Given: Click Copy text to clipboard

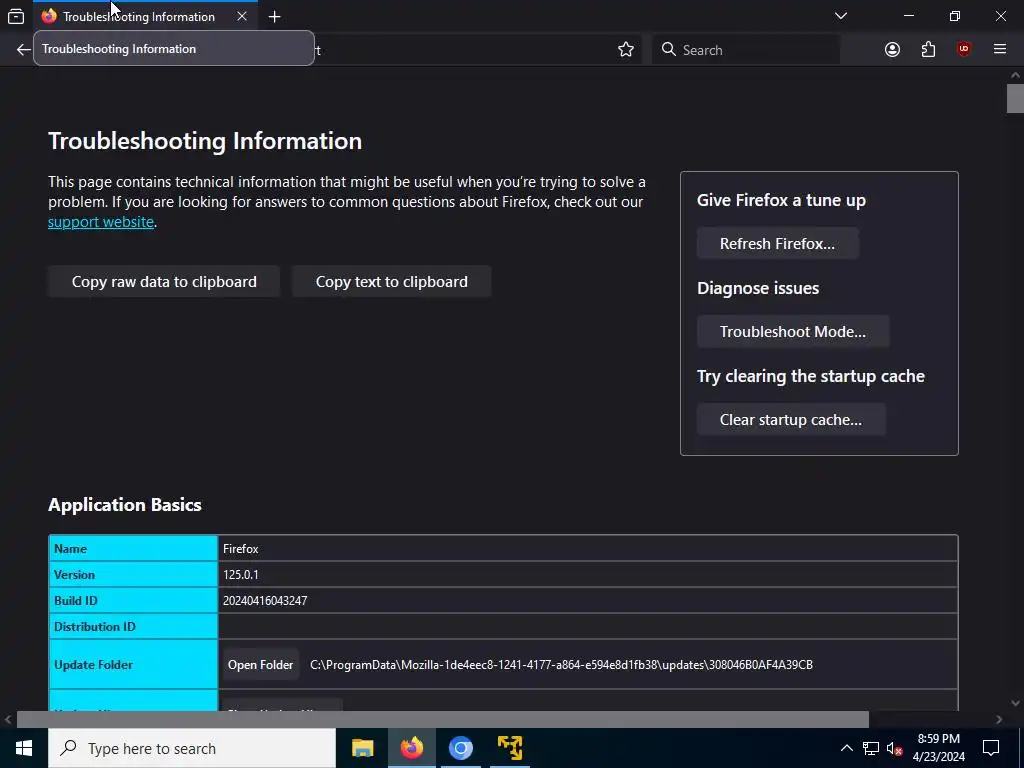Looking at the screenshot, I should pos(392,281).
